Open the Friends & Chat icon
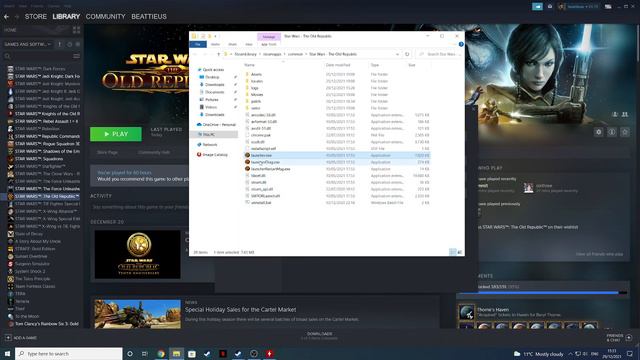 point(629,338)
